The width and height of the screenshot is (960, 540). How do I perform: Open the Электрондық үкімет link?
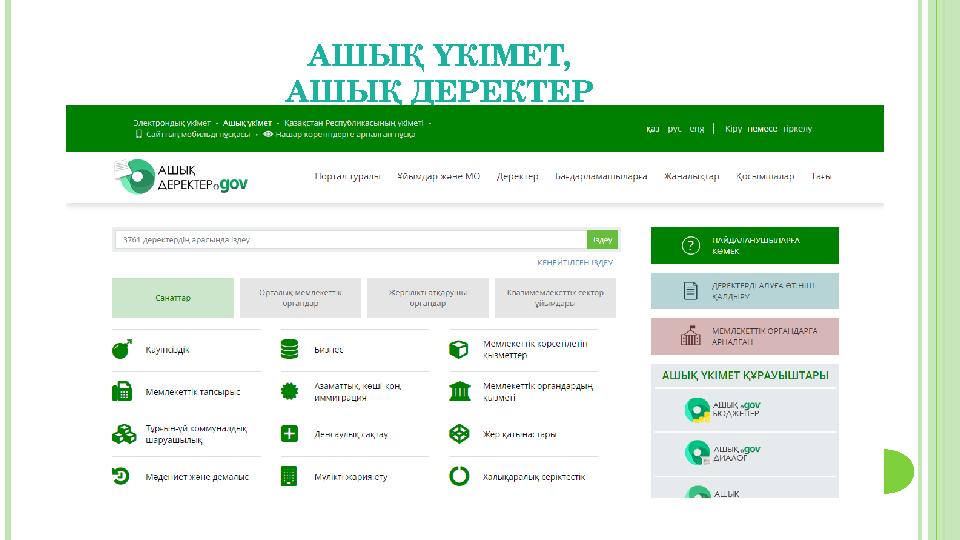[x=172, y=122]
